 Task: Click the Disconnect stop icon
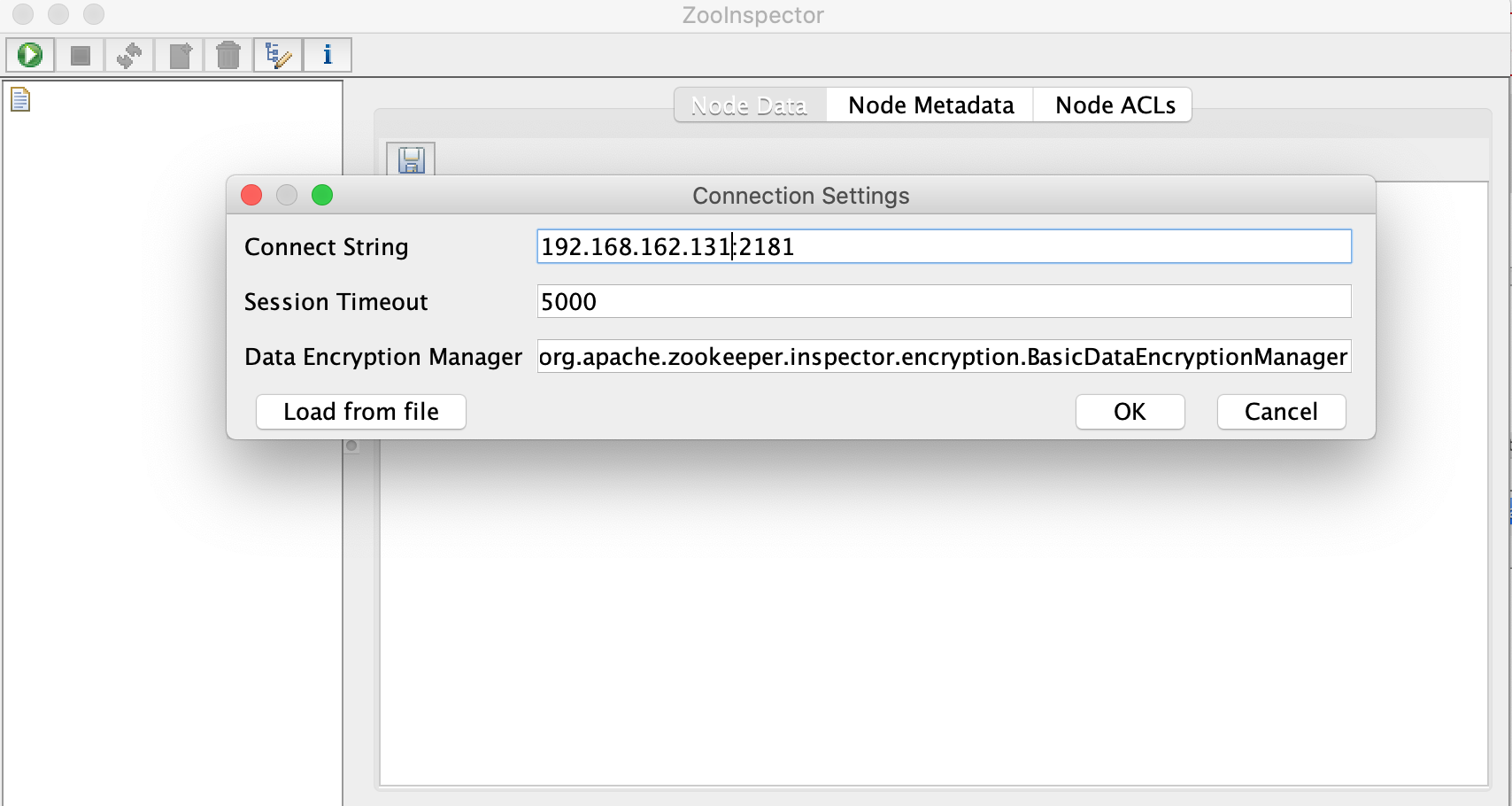click(81, 55)
